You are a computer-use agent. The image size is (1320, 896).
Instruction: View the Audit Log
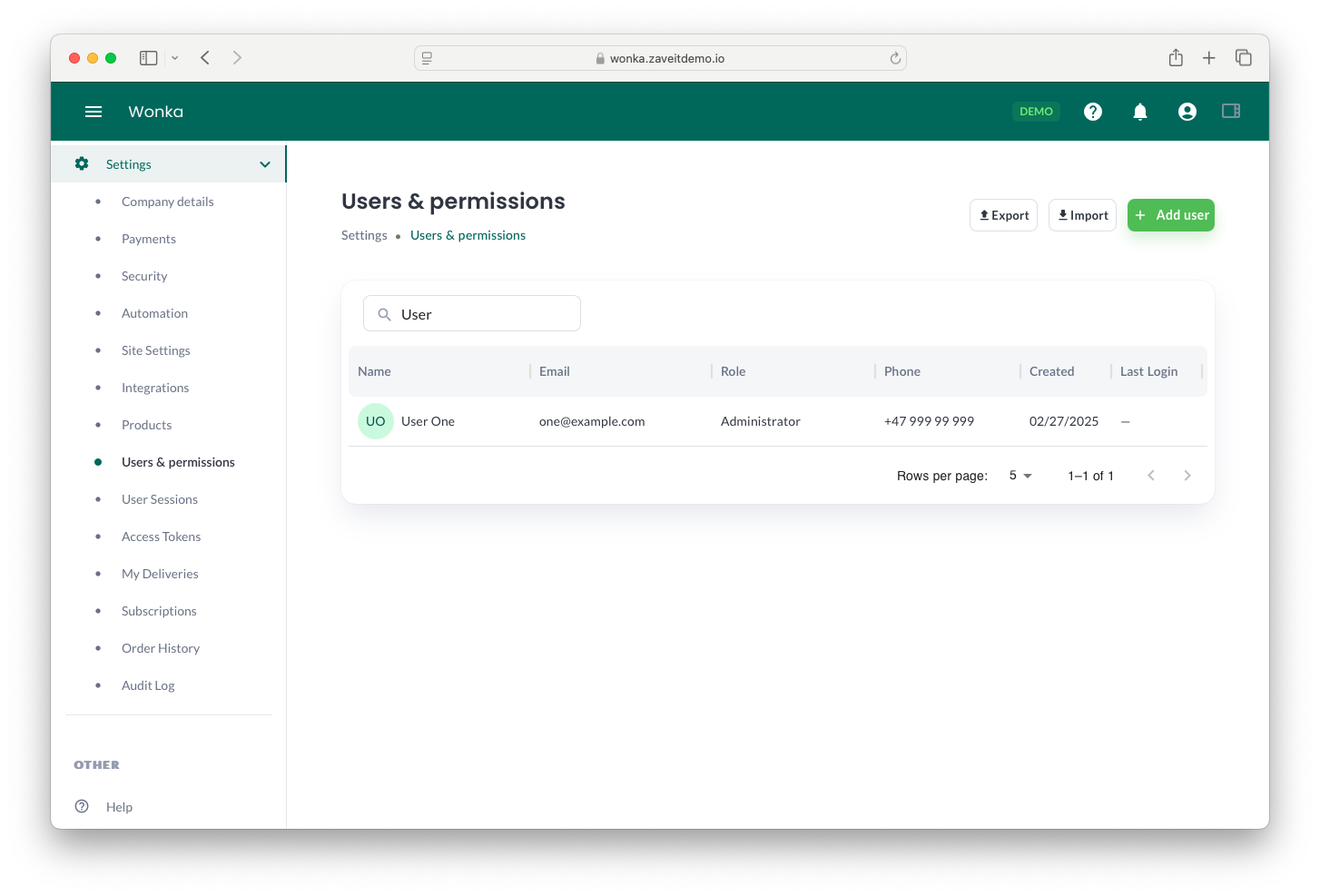click(148, 685)
